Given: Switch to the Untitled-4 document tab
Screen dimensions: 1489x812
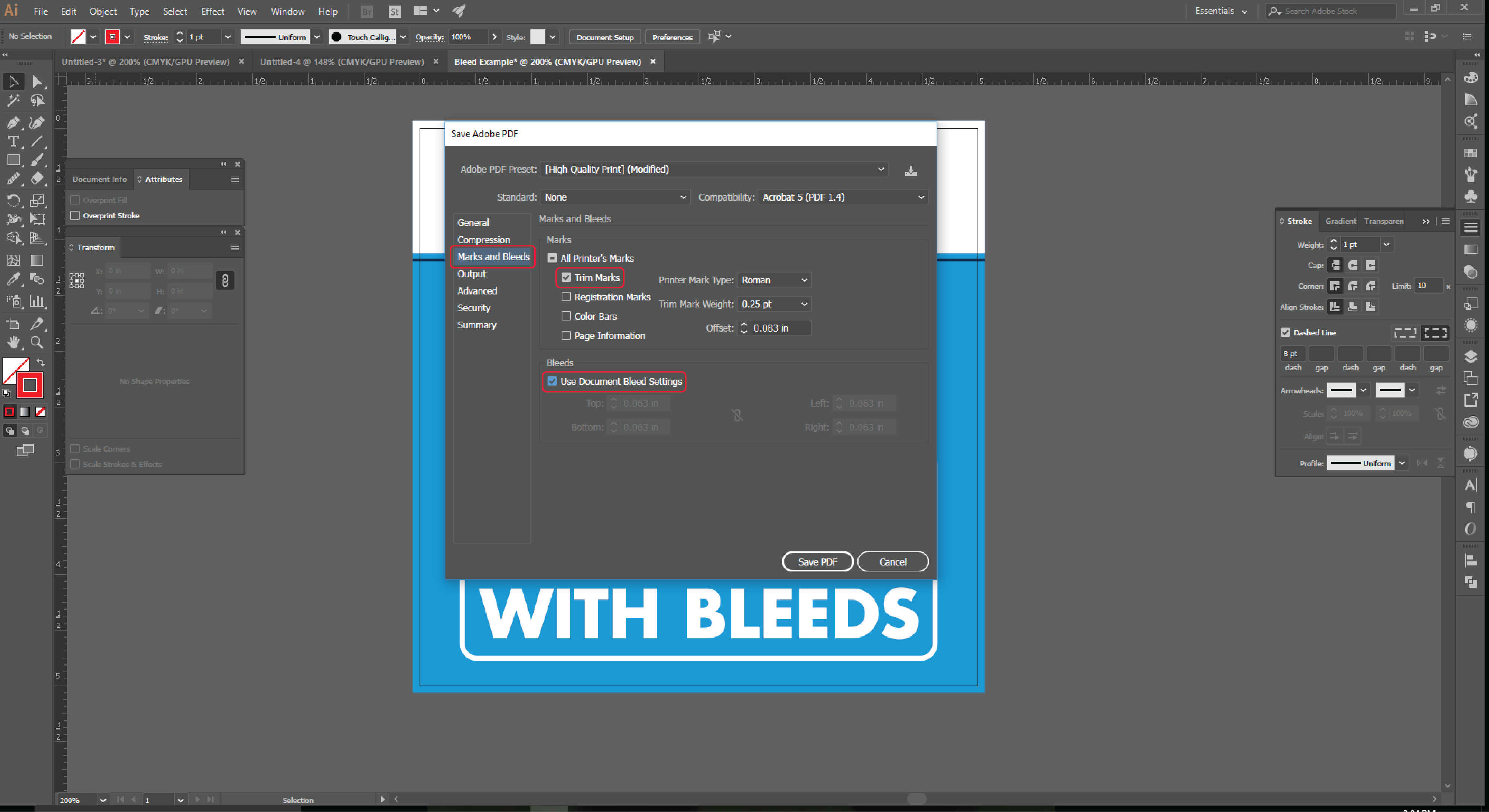Looking at the screenshot, I should (x=341, y=62).
